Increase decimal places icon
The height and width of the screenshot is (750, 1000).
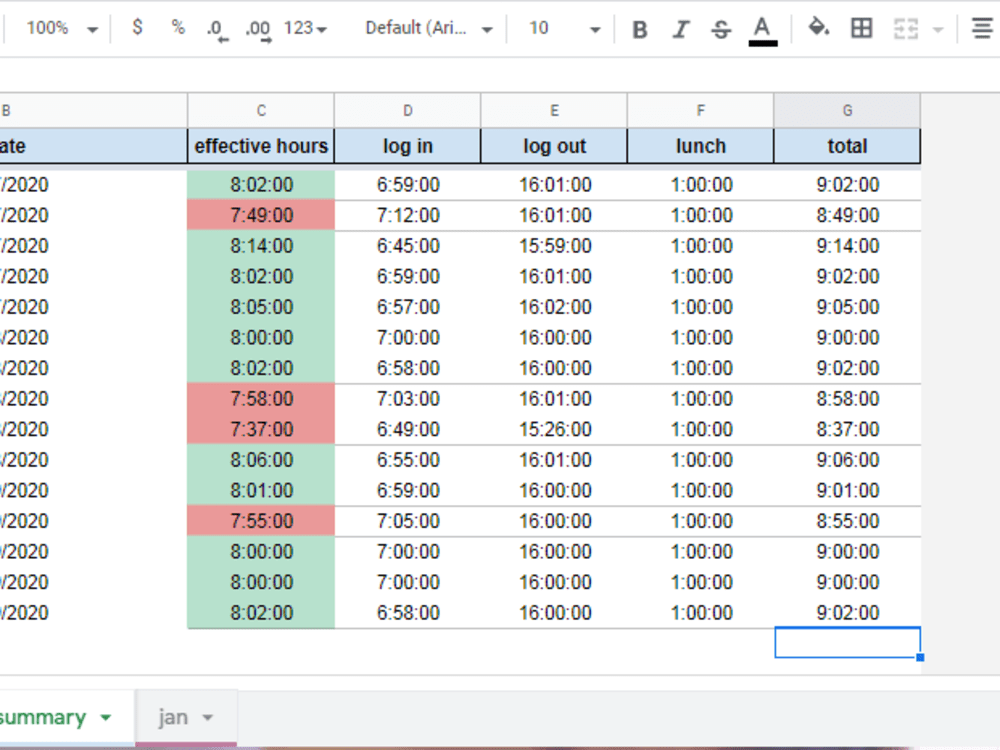point(258,29)
